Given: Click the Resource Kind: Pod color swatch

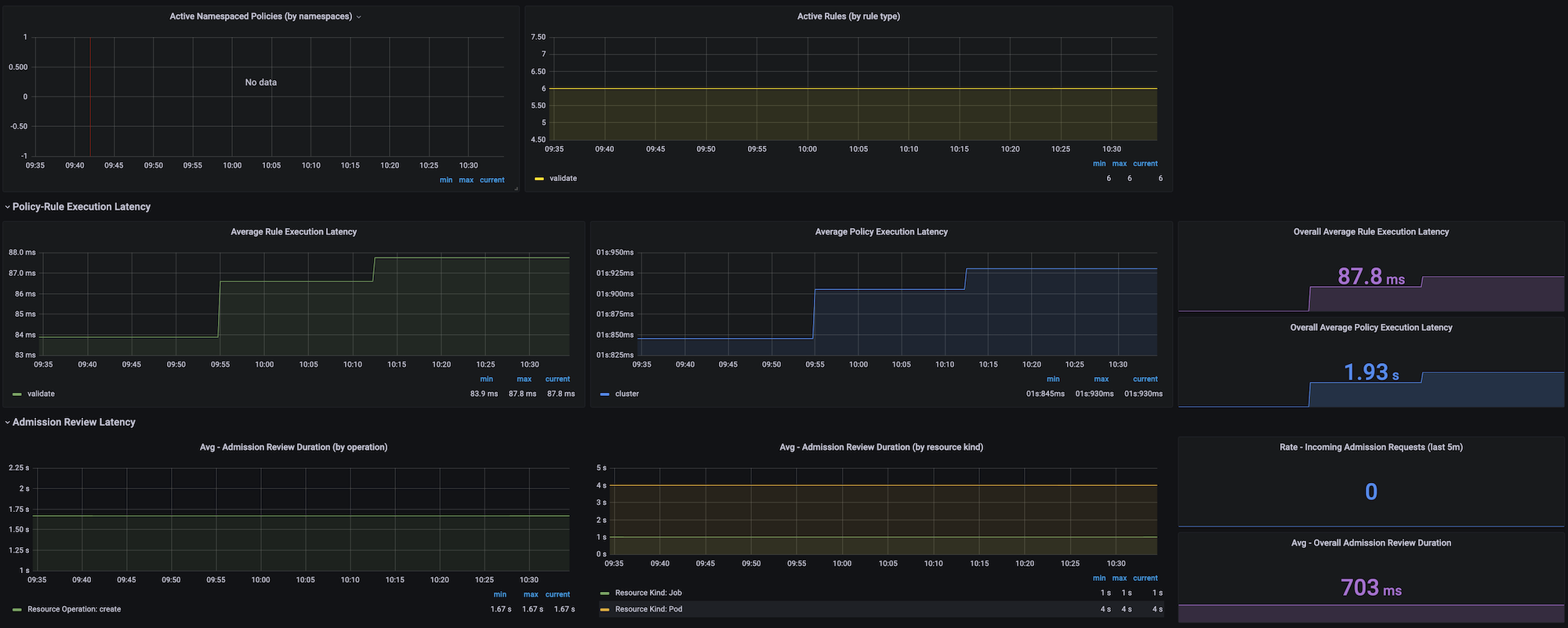Looking at the screenshot, I should [604, 609].
